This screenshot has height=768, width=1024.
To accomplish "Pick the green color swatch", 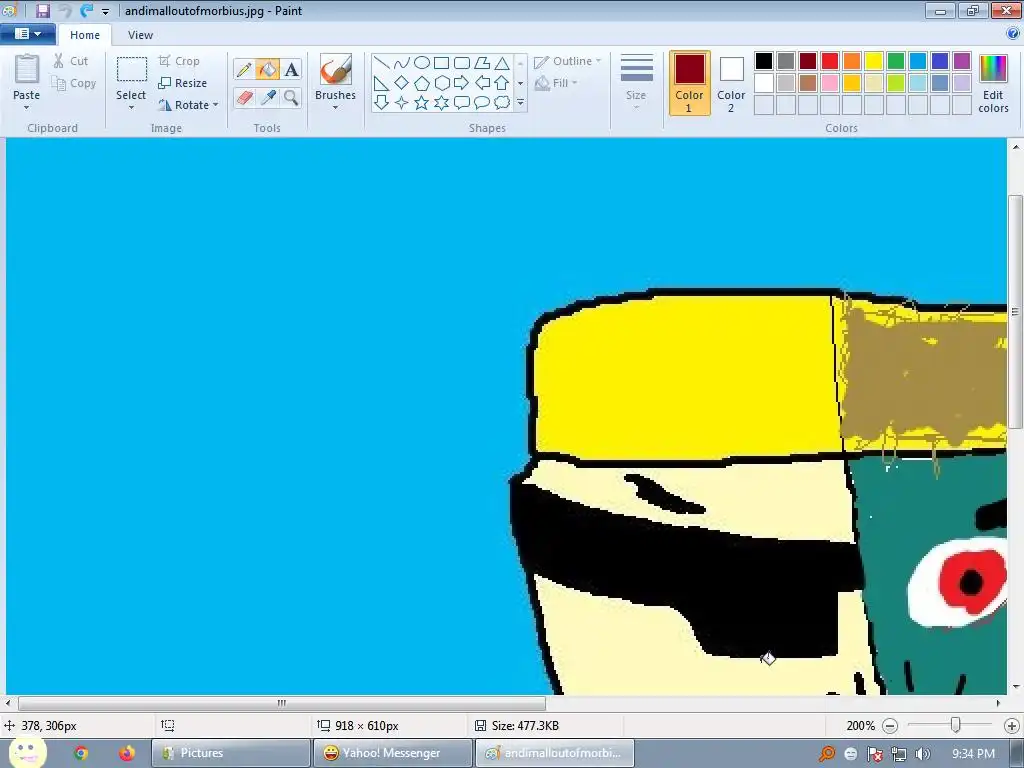I will 896,61.
